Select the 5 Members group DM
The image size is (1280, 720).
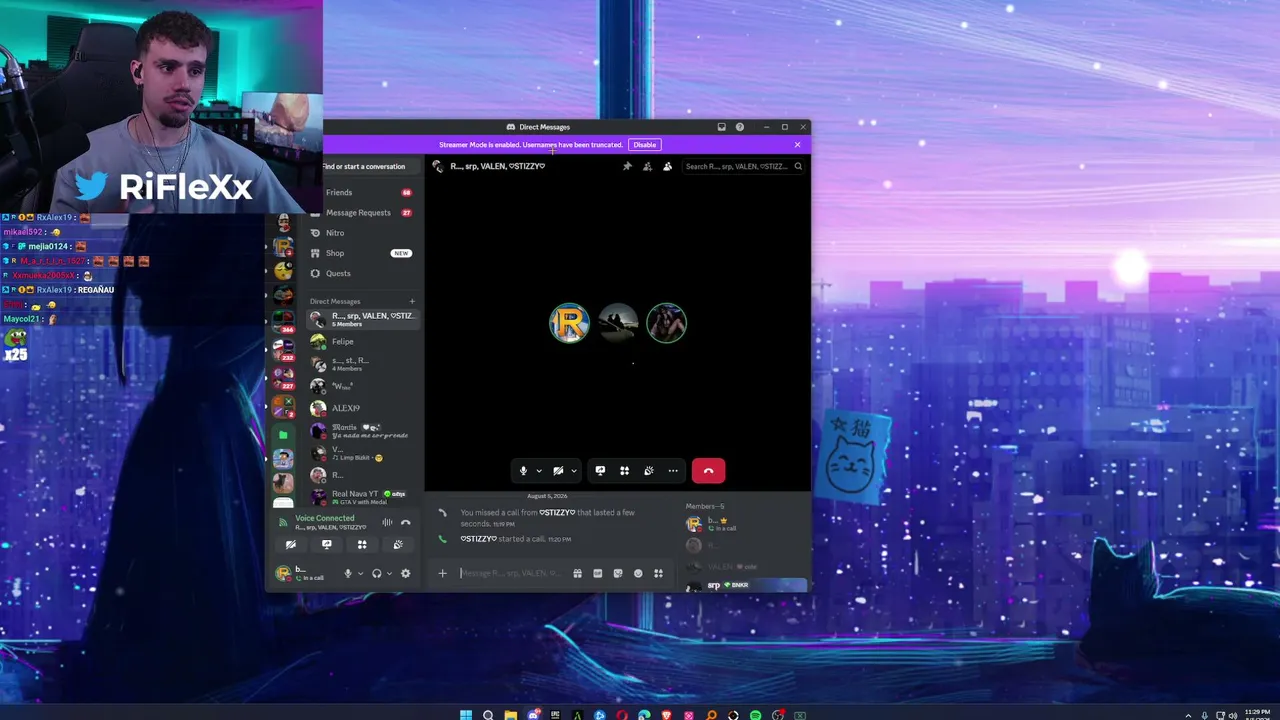361,319
